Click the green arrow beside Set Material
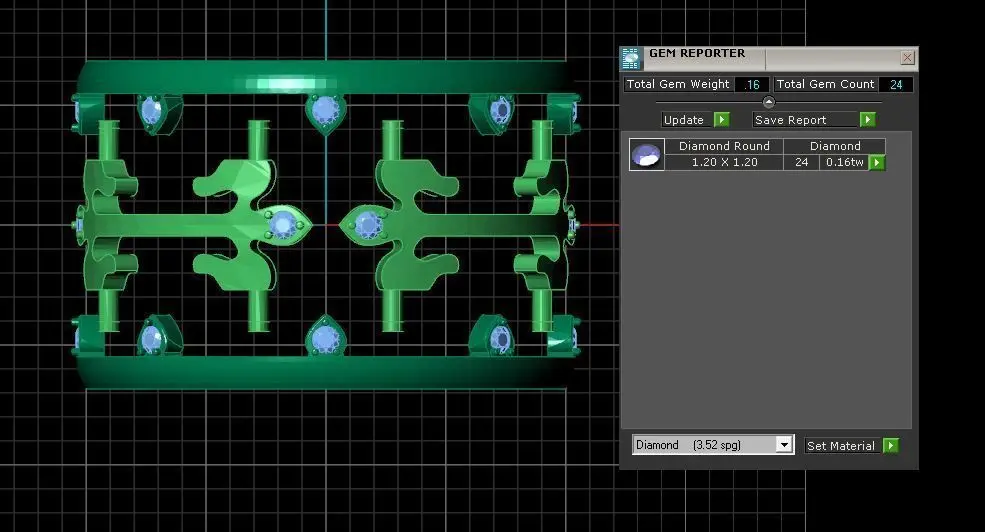 [x=891, y=445]
